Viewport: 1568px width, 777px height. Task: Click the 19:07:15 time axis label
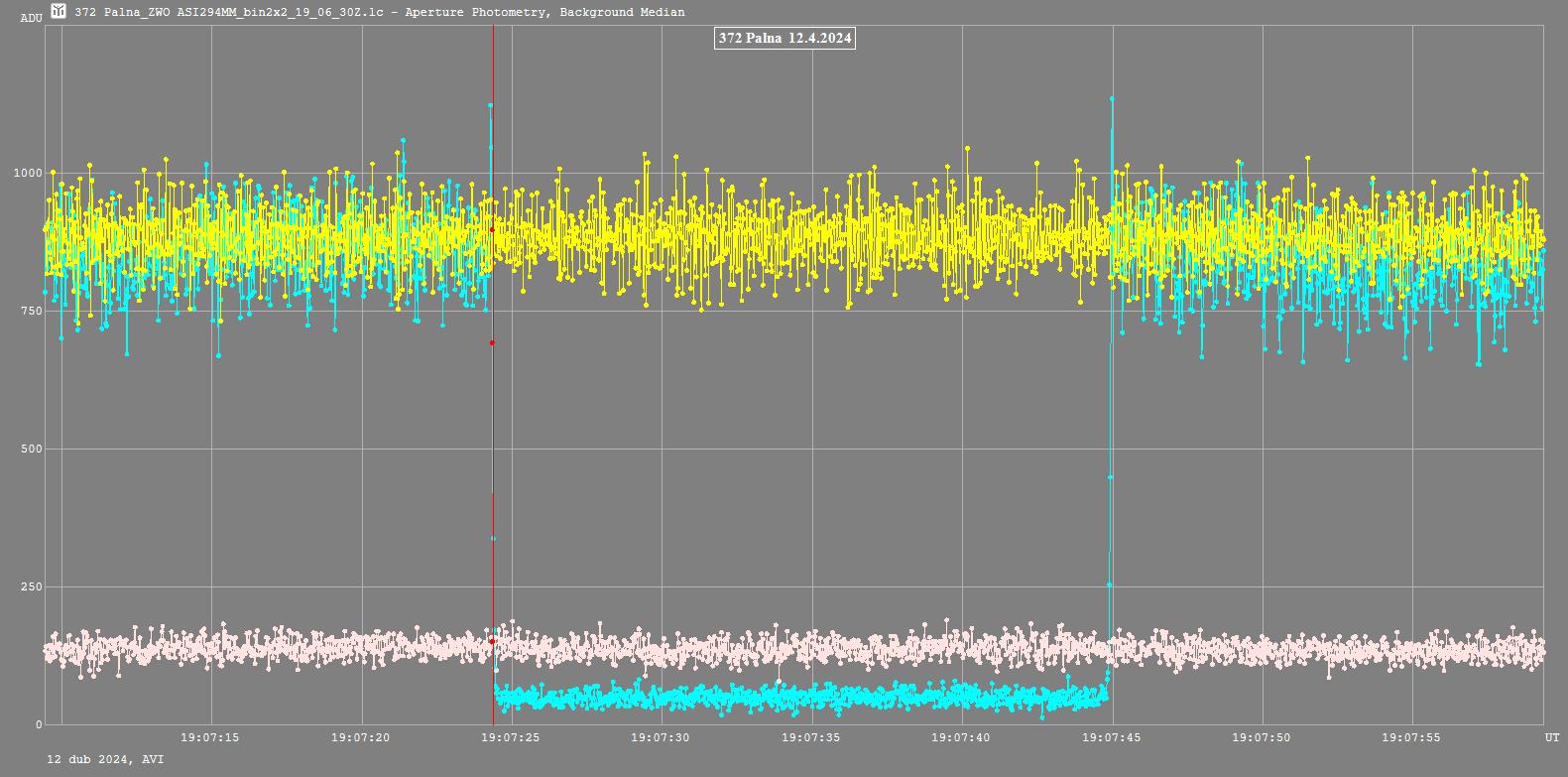210,737
